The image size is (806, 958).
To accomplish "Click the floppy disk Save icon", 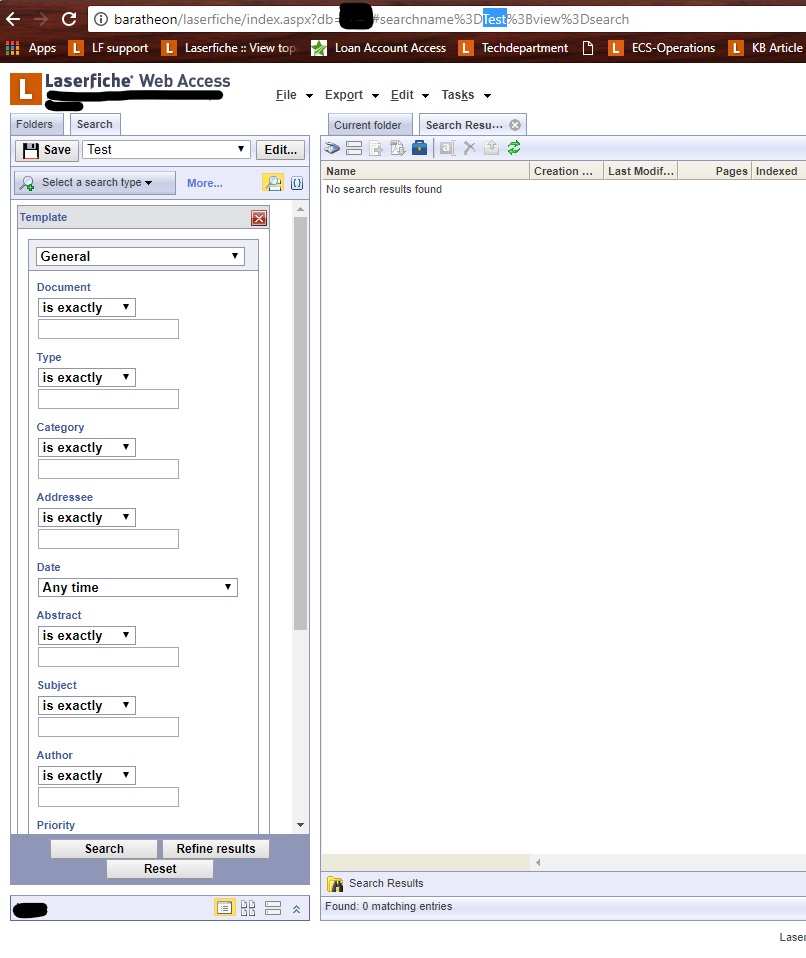I will coord(31,150).
